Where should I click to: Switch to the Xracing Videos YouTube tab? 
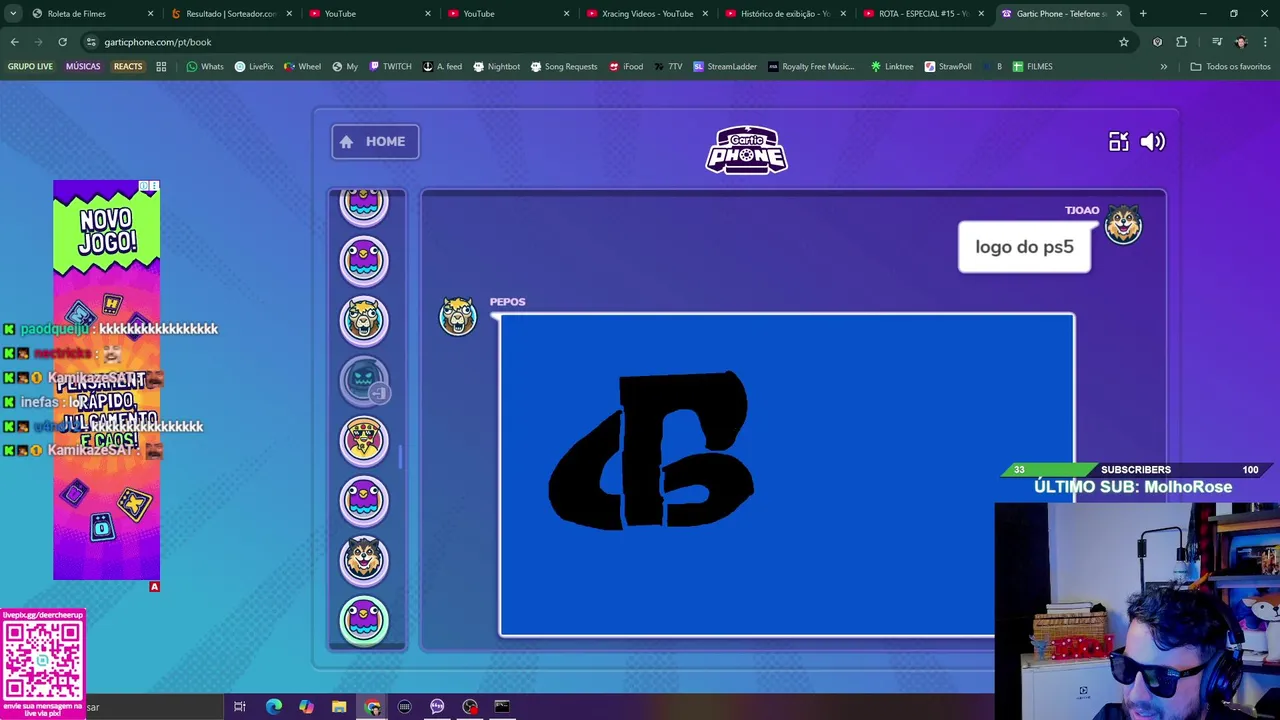click(647, 14)
